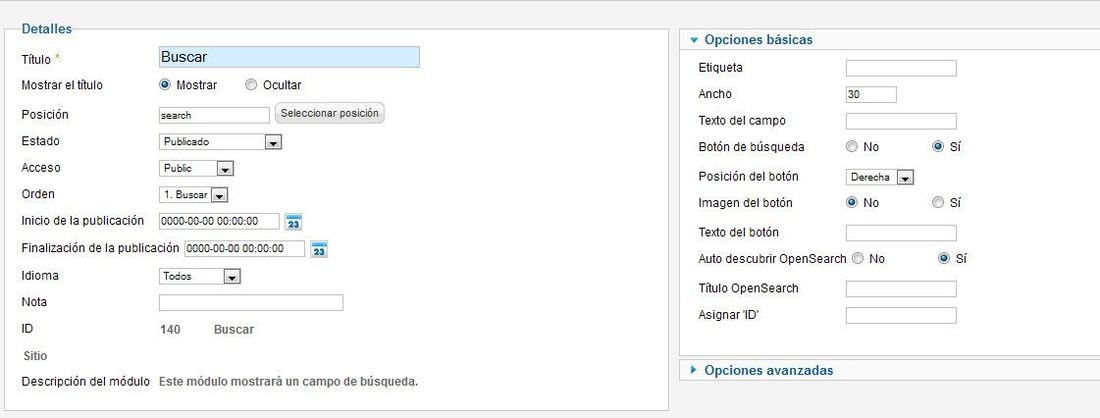Click the Nota text field
The height and width of the screenshot is (418, 1100).
251,303
